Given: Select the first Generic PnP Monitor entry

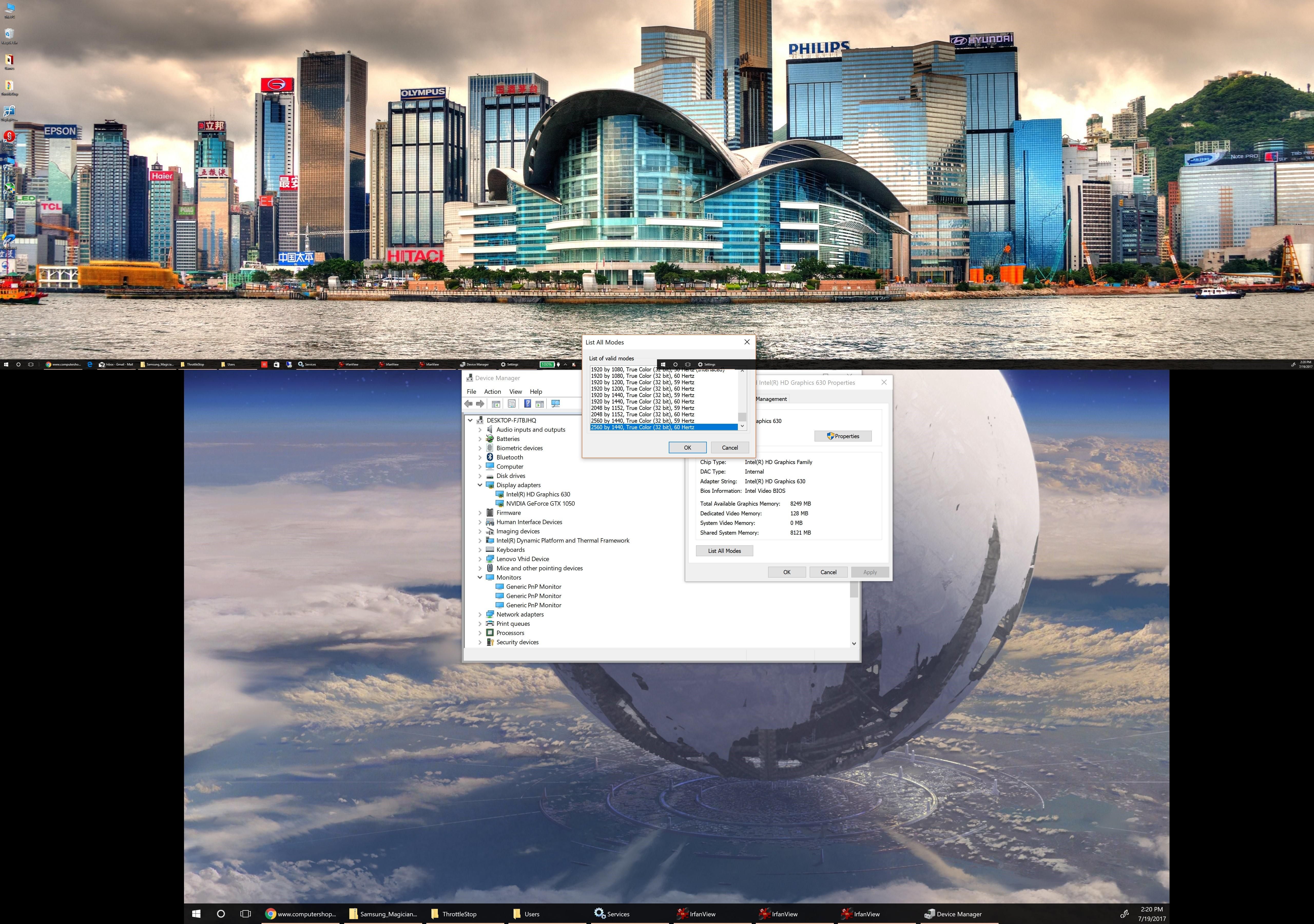Looking at the screenshot, I should coord(533,587).
